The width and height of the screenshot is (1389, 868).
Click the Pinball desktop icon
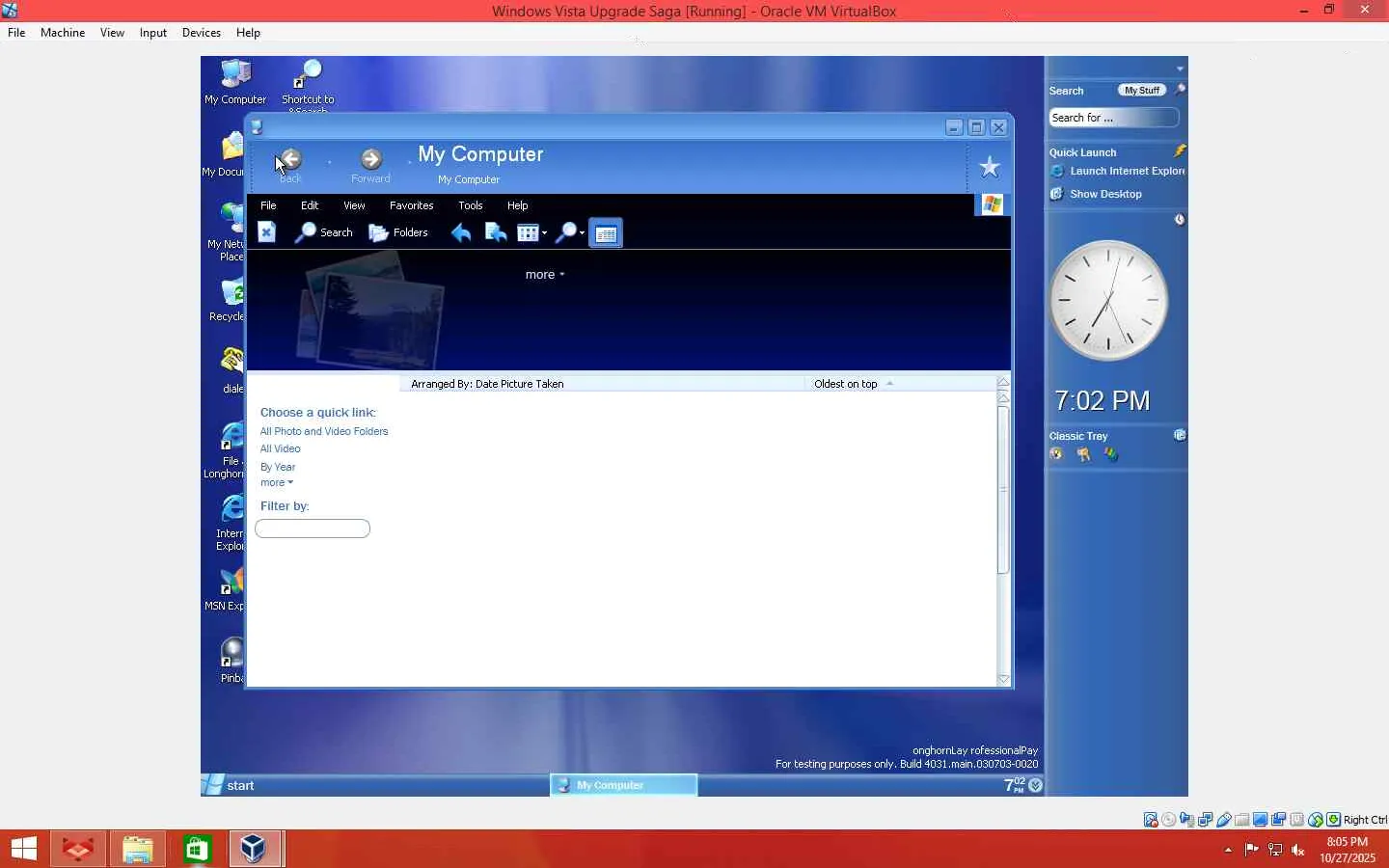[x=231, y=661]
